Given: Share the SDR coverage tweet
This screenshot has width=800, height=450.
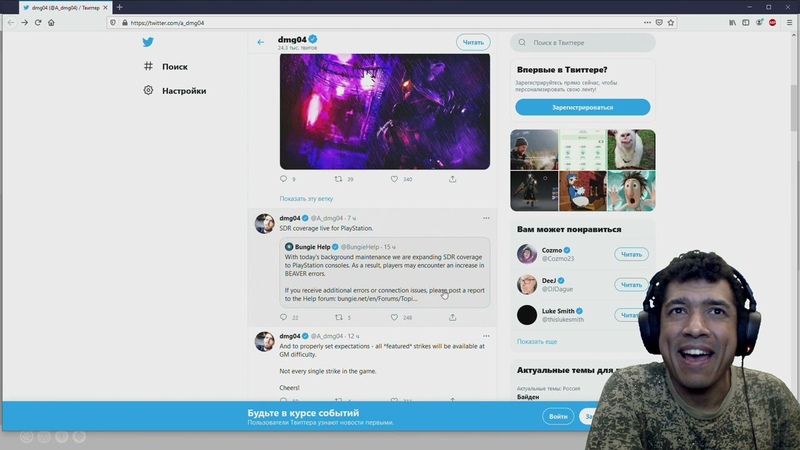Looking at the screenshot, I should pos(453,317).
